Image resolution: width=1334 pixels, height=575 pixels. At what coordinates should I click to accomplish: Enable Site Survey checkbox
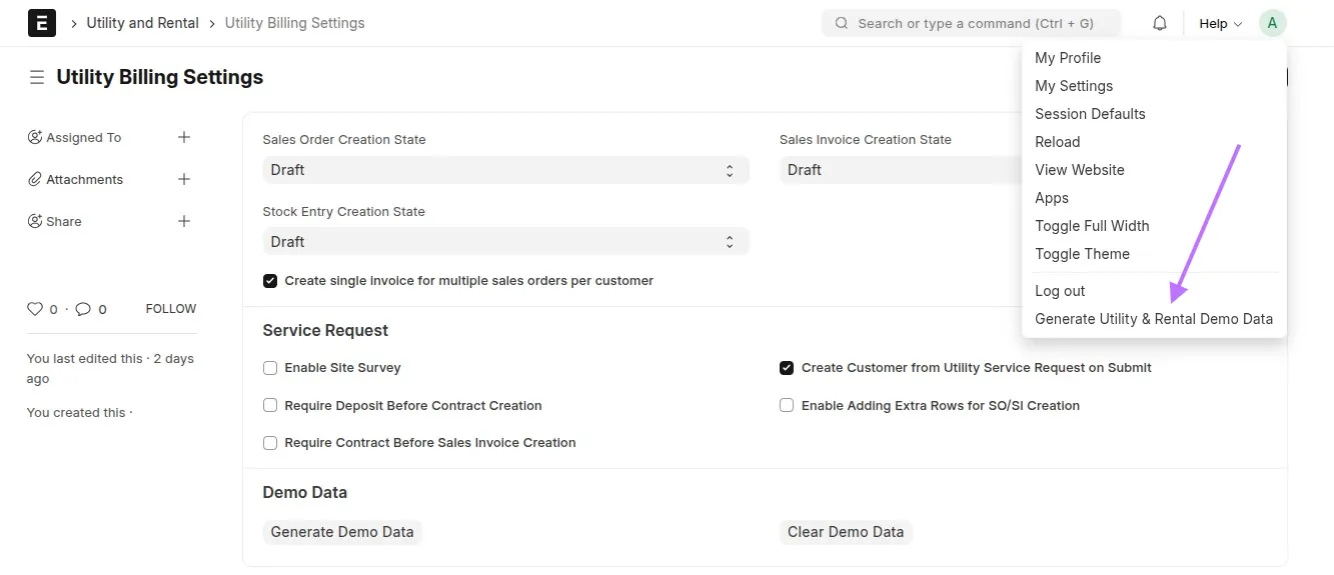coord(270,368)
